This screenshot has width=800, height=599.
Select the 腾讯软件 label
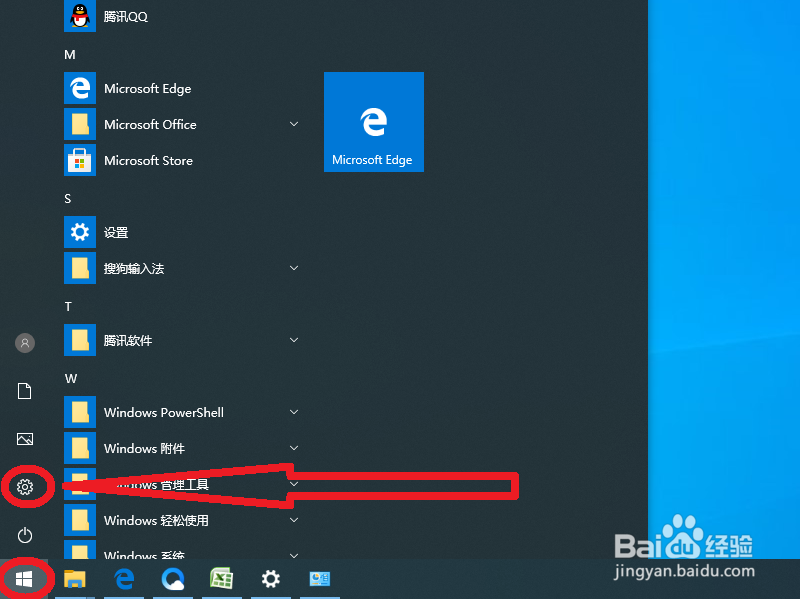pyautogui.click(x=128, y=340)
